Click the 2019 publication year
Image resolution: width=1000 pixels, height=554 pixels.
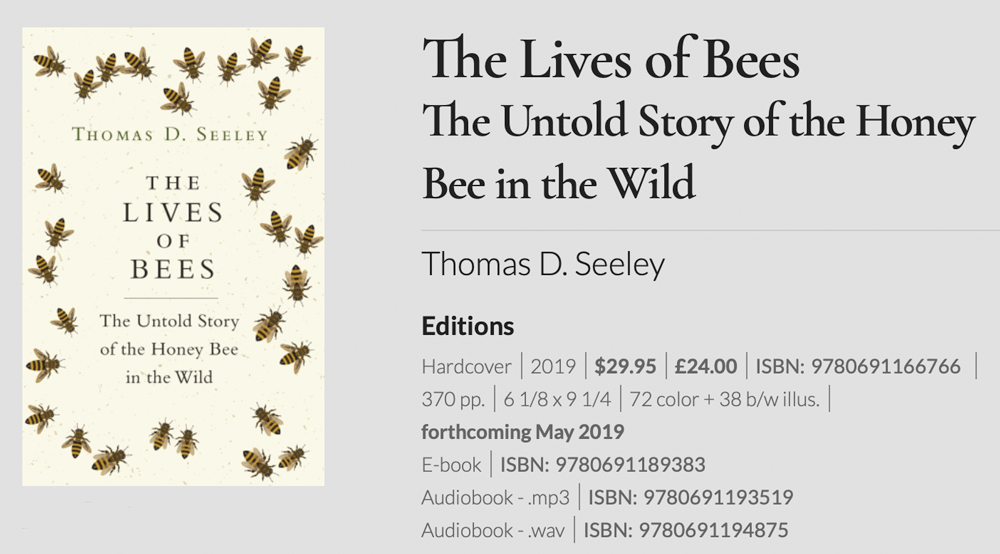click(553, 366)
